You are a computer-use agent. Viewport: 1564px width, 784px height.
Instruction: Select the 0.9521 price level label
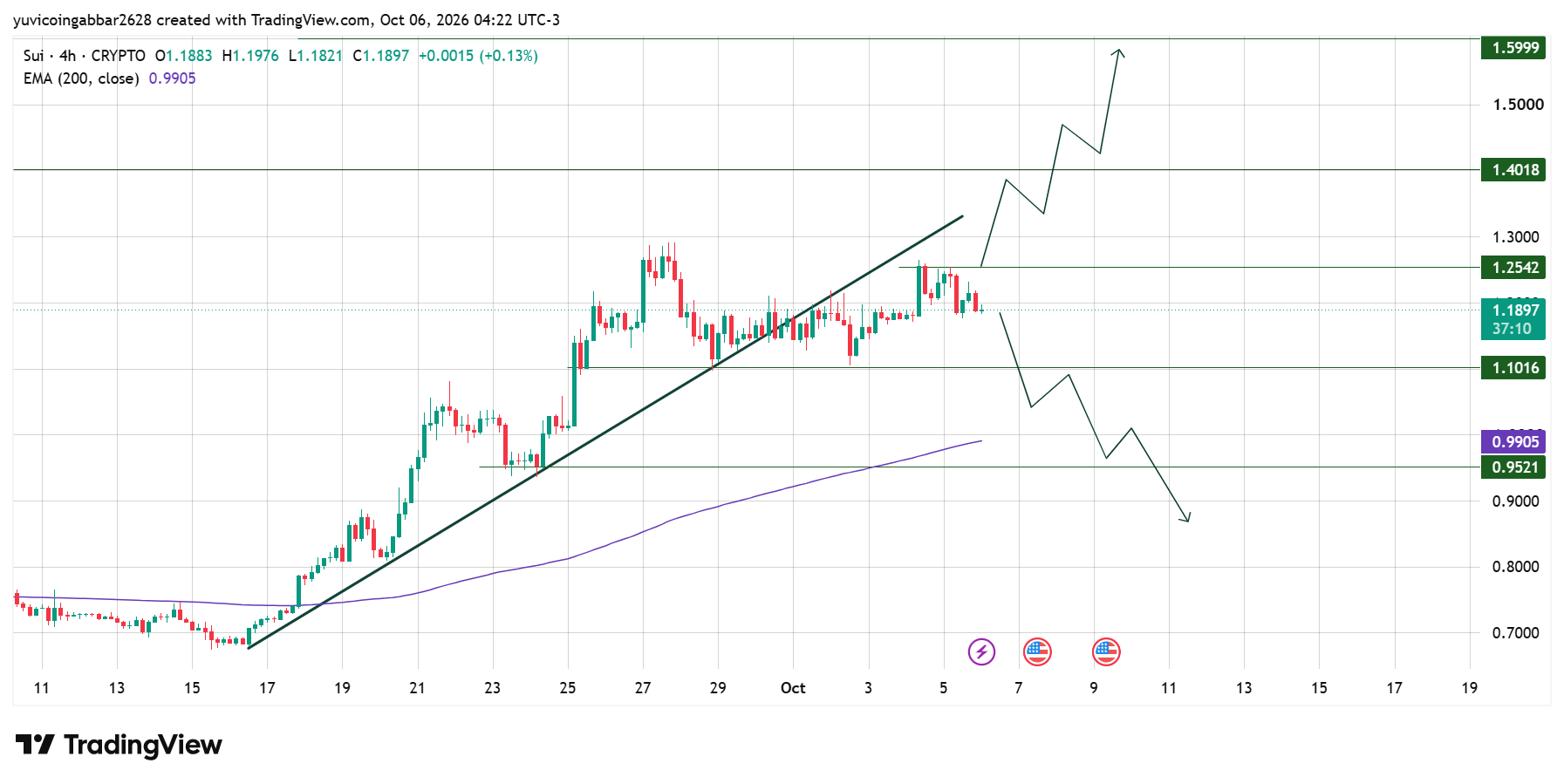tap(1513, 467)
